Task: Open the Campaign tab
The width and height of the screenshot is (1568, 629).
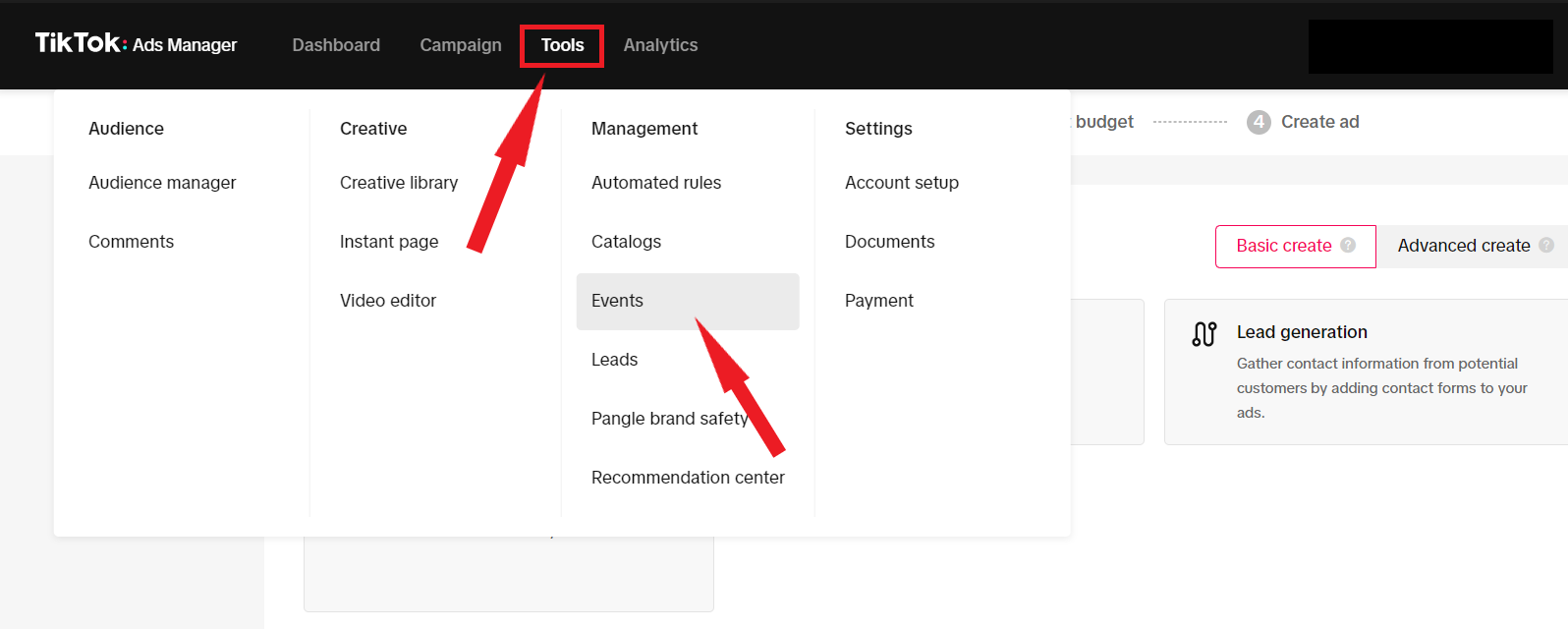Action: click(x=460, y=45)
